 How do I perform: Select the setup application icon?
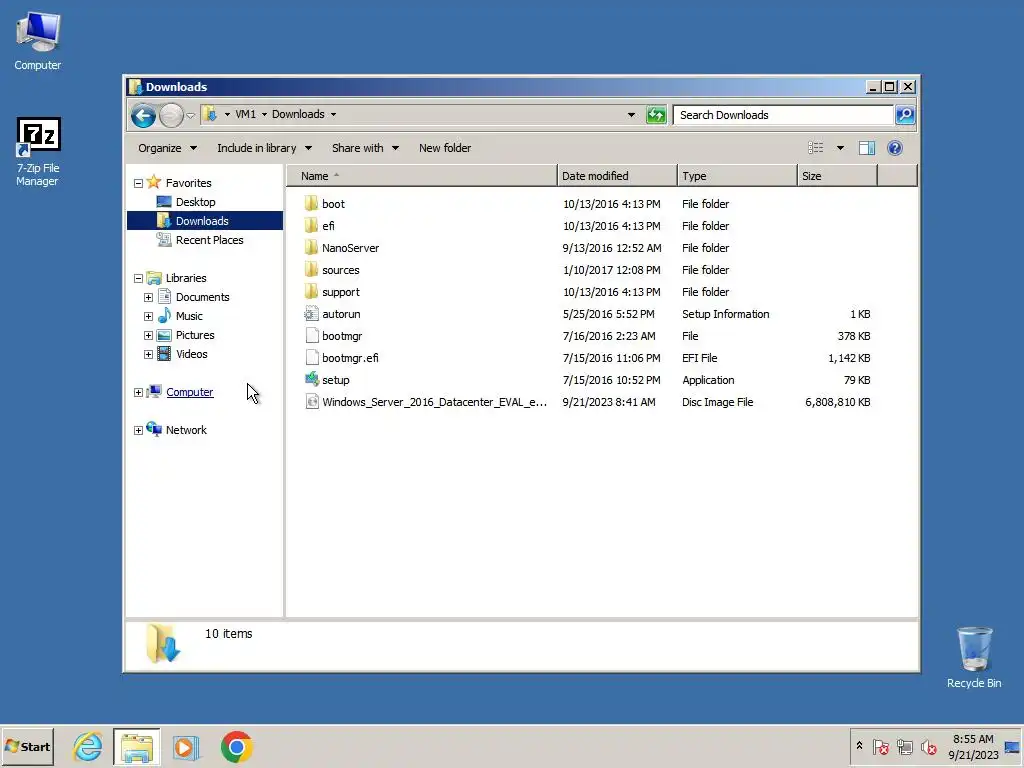click(312, 380)
